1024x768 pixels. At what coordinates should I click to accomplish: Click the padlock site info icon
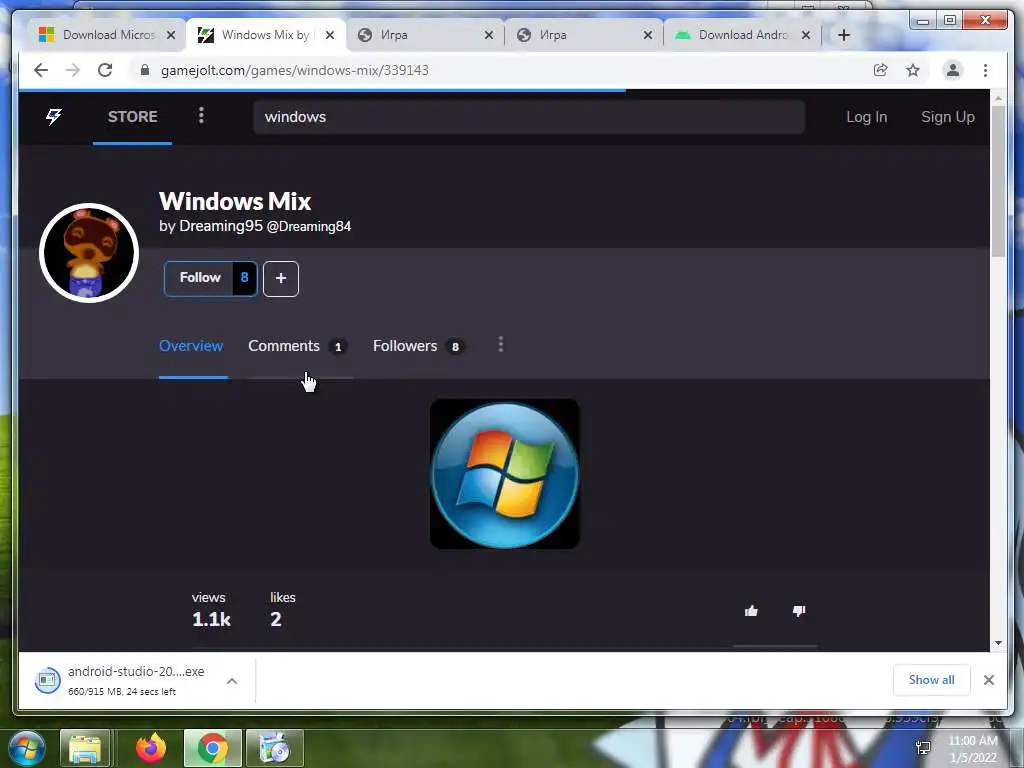pyautogui.click(x=145, y=70)
